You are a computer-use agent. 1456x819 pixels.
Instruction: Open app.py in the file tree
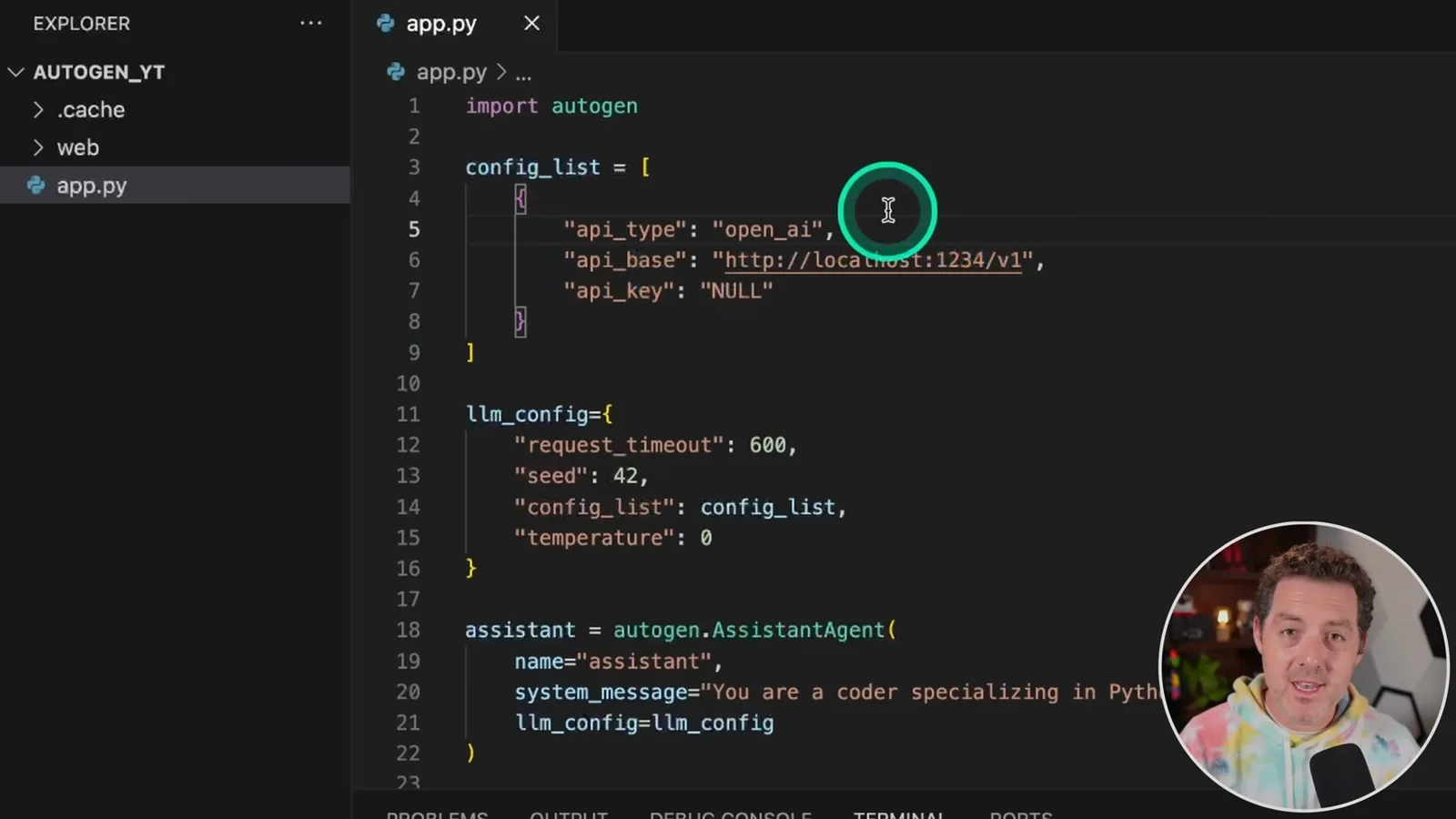tap(175, 186)
